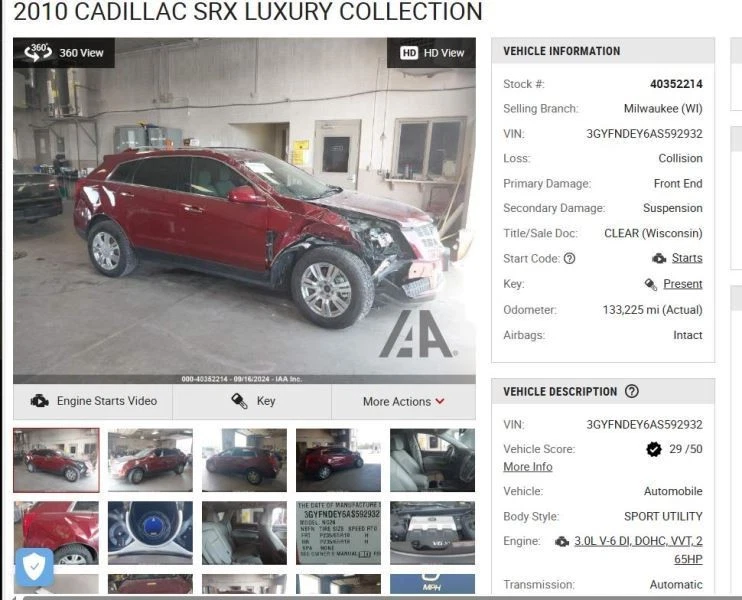Image resolution: width=742 pixels, height=600 pixels.
Task: Play the Engine Starts Video
Action: [93, 401]
